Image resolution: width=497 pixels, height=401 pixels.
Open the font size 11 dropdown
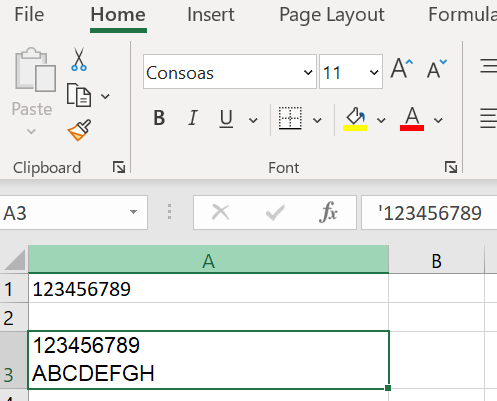[374, 72]
